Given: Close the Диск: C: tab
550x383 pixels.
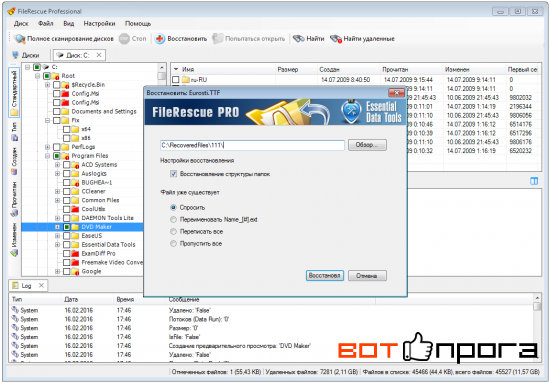Looking at the screenshot, I should coord(99,55).
